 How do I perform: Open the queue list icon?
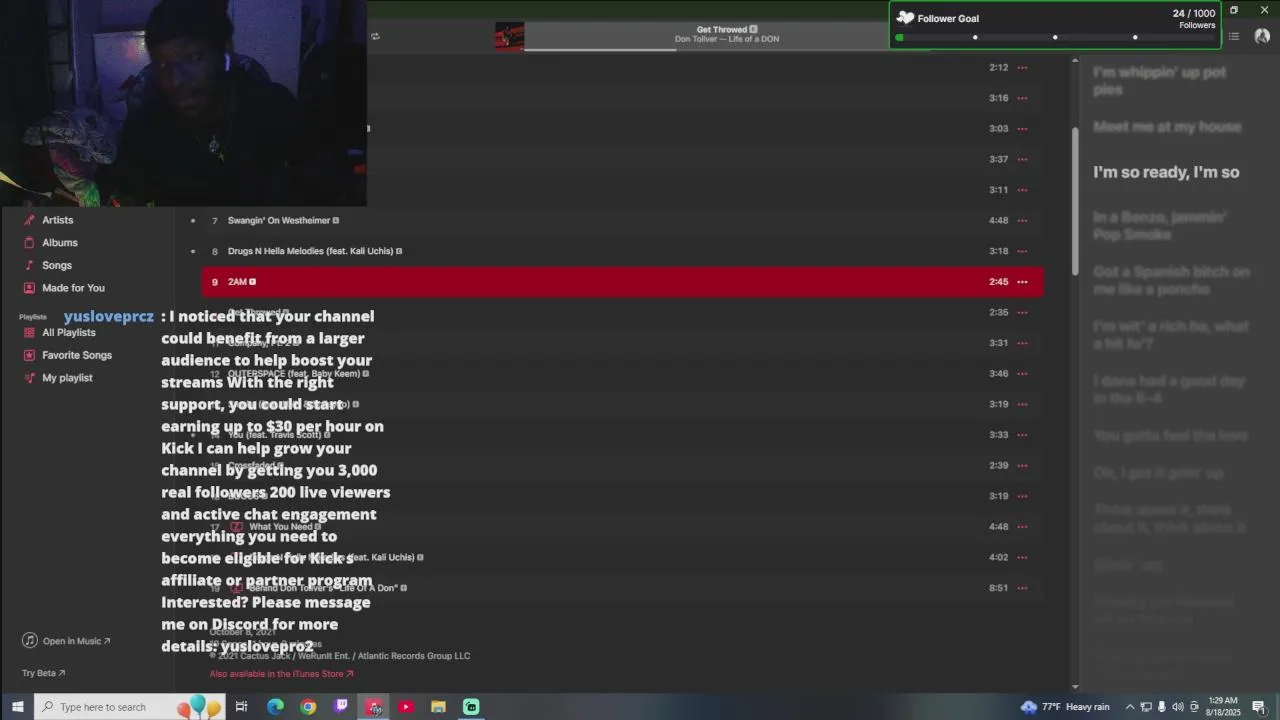click(1234, 36)
